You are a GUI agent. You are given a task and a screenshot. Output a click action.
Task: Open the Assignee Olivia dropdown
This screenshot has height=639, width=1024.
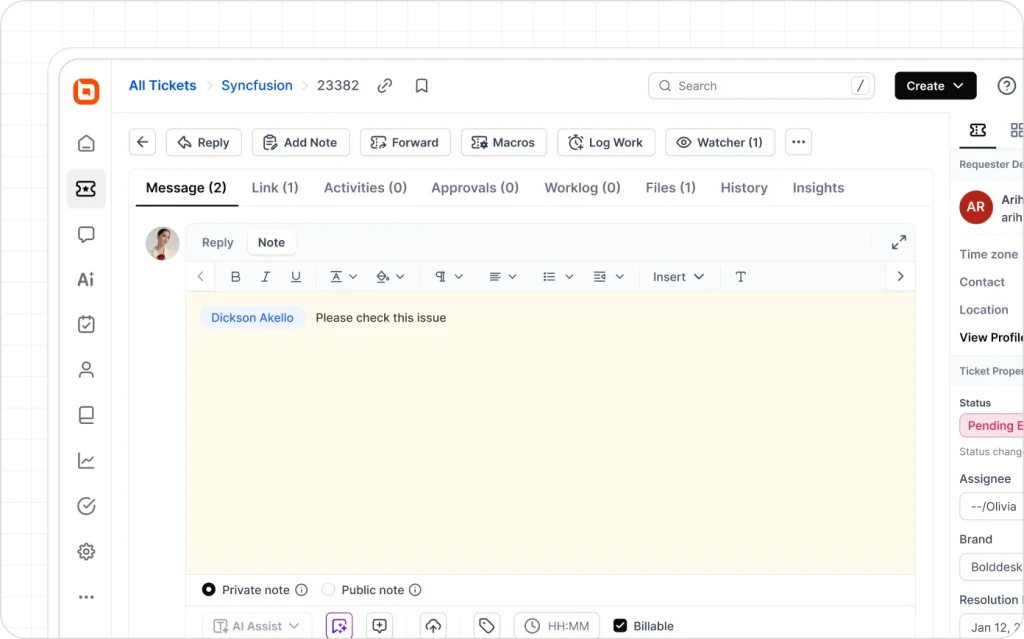tap(991, 506)
